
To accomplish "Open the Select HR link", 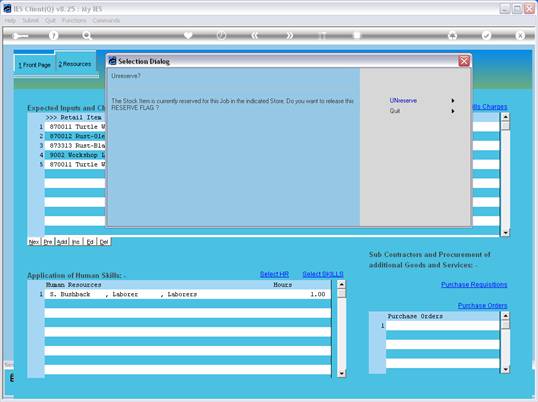I will (274, 274).
